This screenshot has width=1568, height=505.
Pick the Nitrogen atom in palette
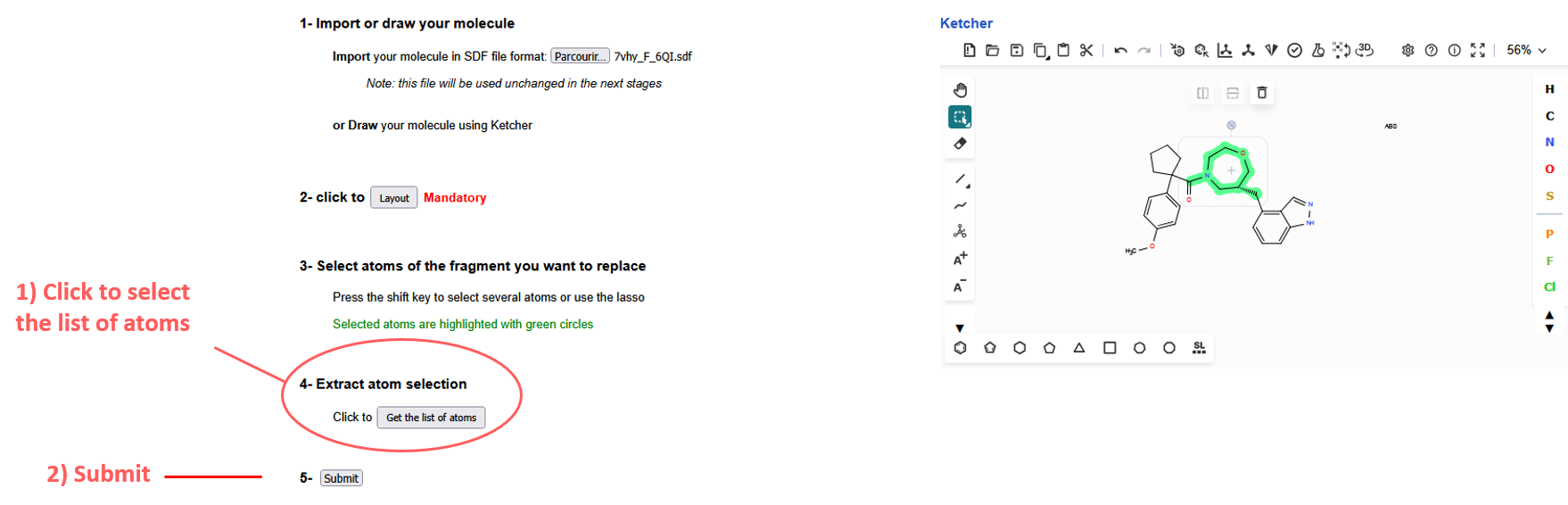[1549, 142]
